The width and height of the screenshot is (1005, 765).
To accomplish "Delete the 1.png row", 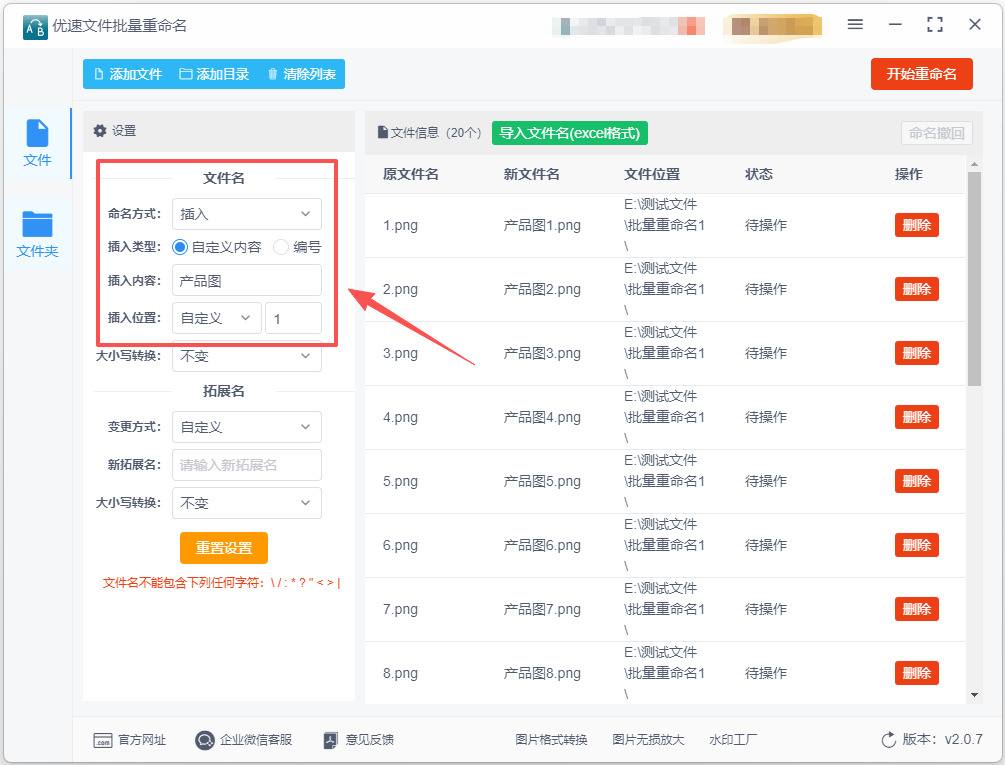I will (917, 226).
